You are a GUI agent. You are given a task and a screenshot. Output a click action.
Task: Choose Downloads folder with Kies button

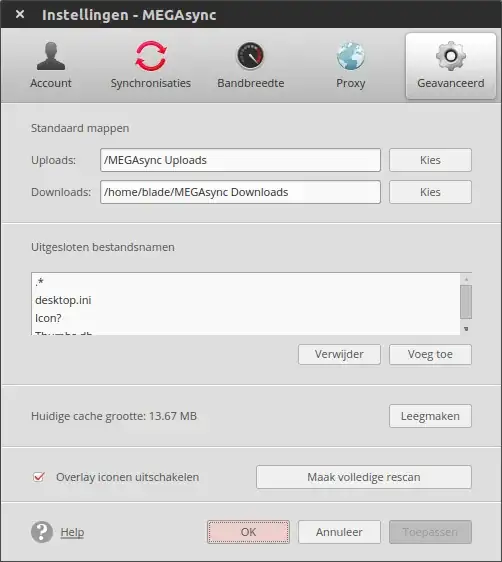pos(430,192)
